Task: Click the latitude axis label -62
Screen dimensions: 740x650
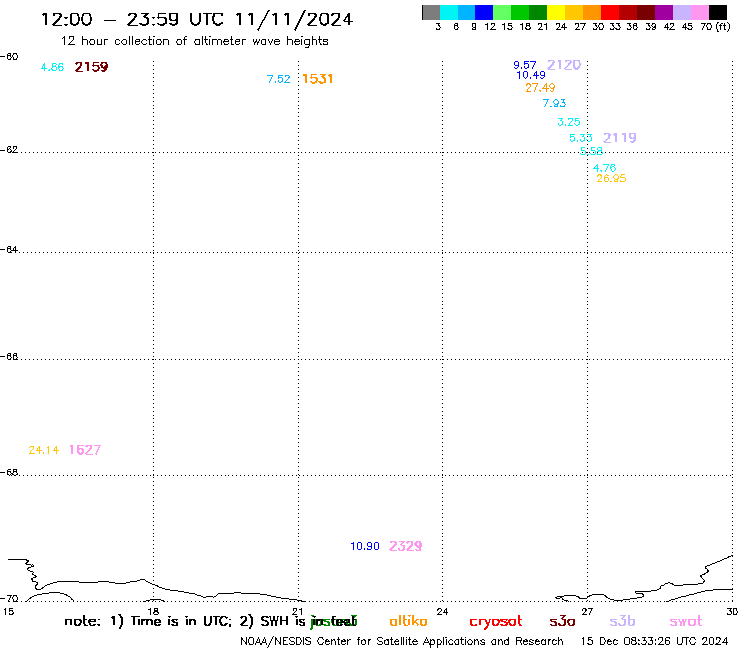Action: (x=9, y=150)
